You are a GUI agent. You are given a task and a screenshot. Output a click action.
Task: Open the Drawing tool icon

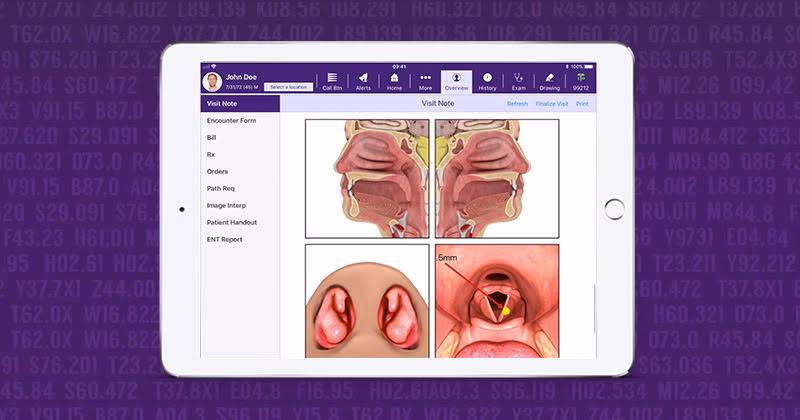pyautogui.click(x=548, y=81)
